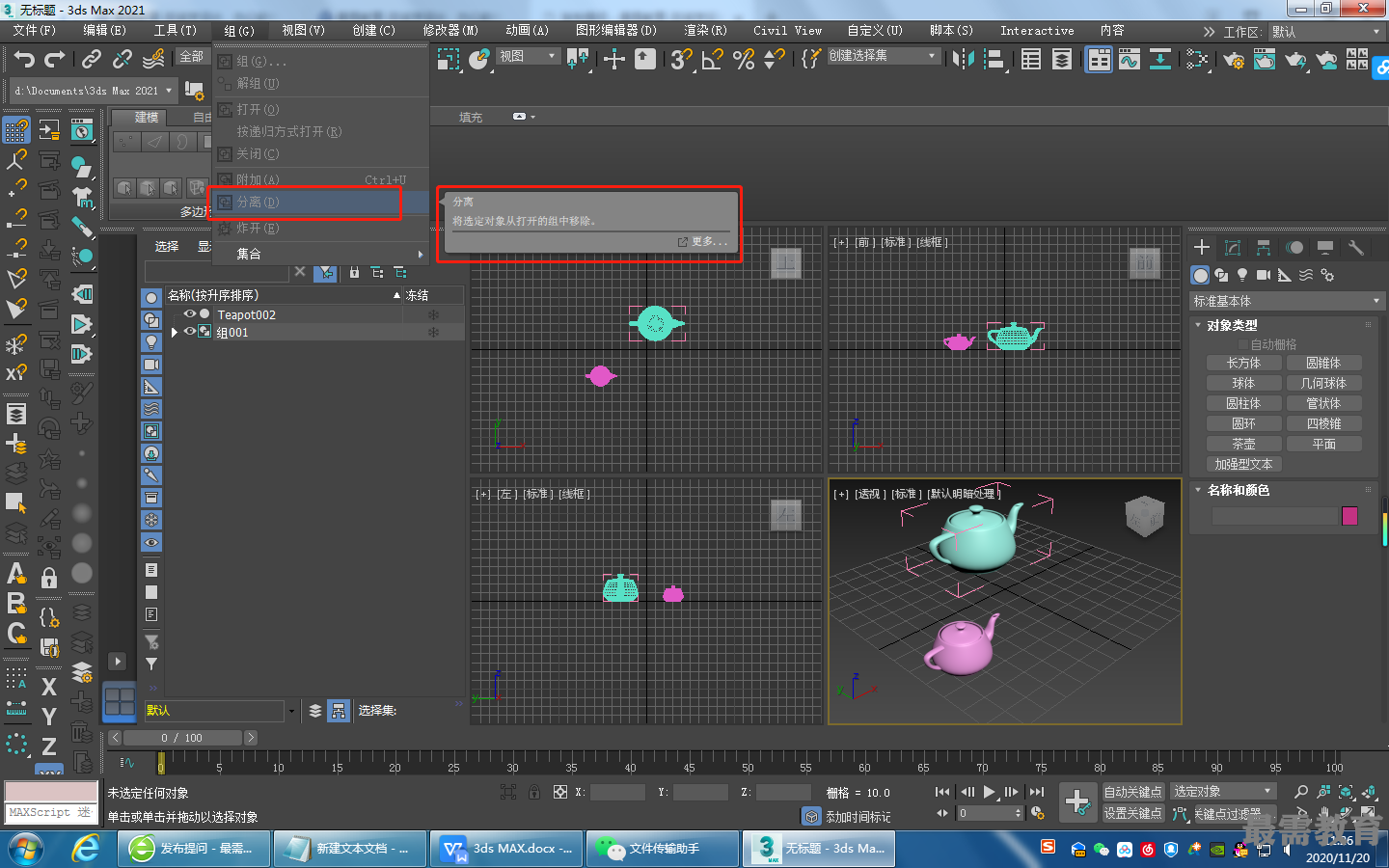Click the 圆柱体 cylinder button
Image resolution: width=1389 pixels, height=868 pixels.
coord(1243,403)
